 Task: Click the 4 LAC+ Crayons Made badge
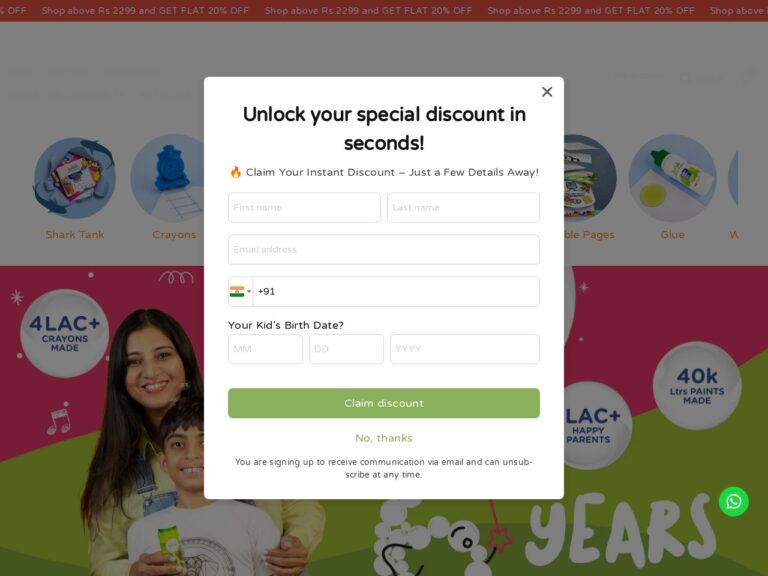point(65,333)
